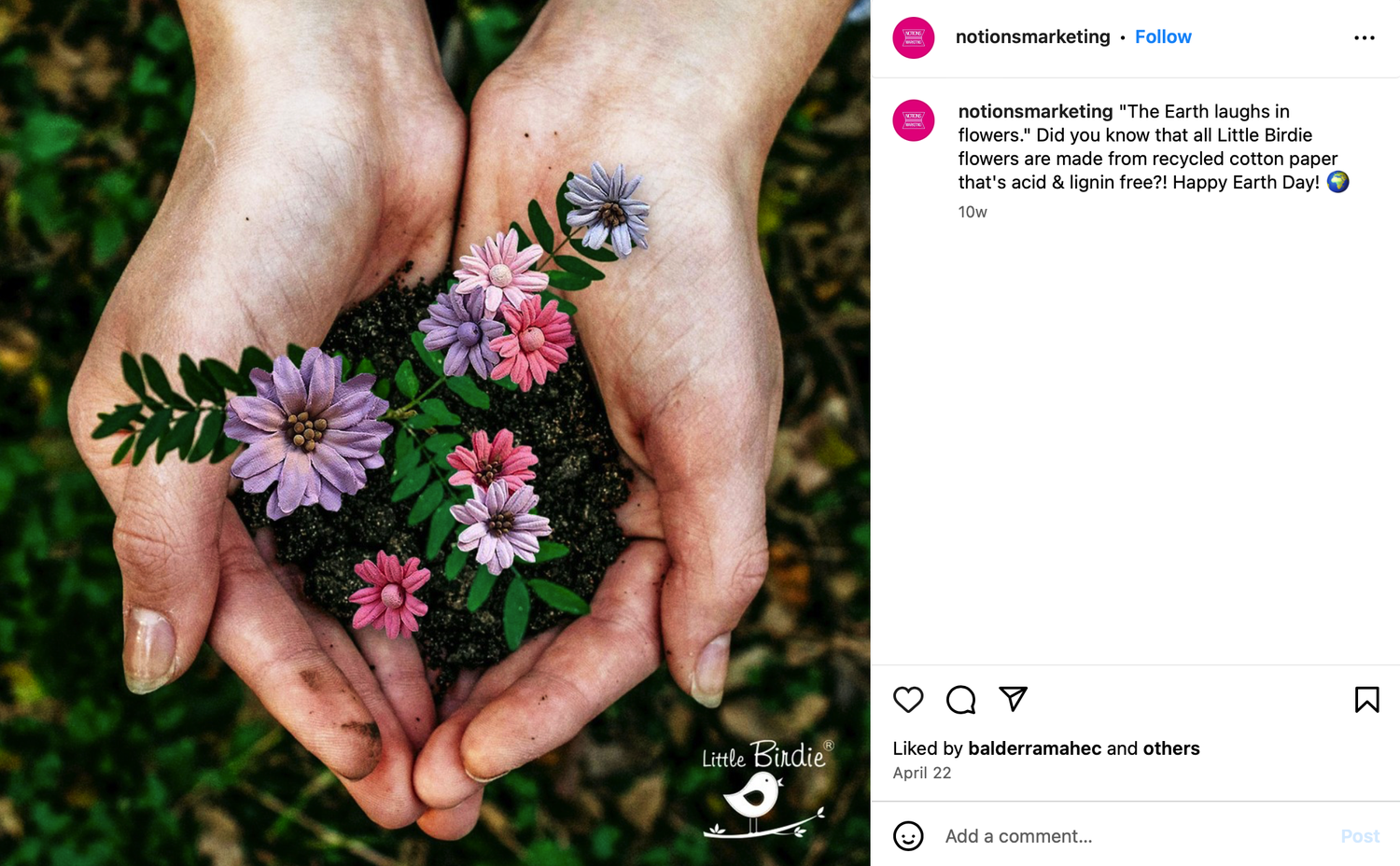The image size is (1400, 866).
Task: Open comments via the speech bubble icon
Action: tap(960, 700)
